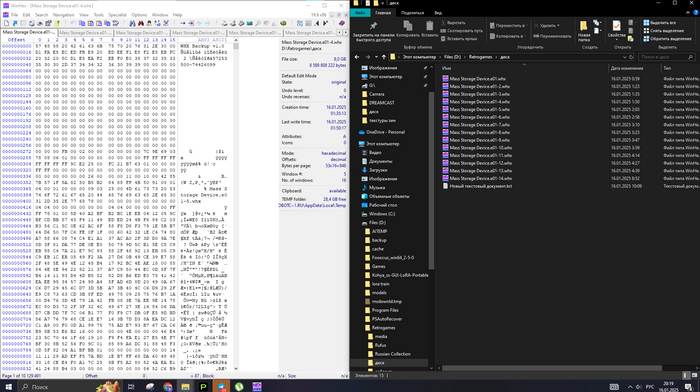Open the Specialist menu in WinHex
The height and width of the screenshot is (392, 700).
[117, 15]
